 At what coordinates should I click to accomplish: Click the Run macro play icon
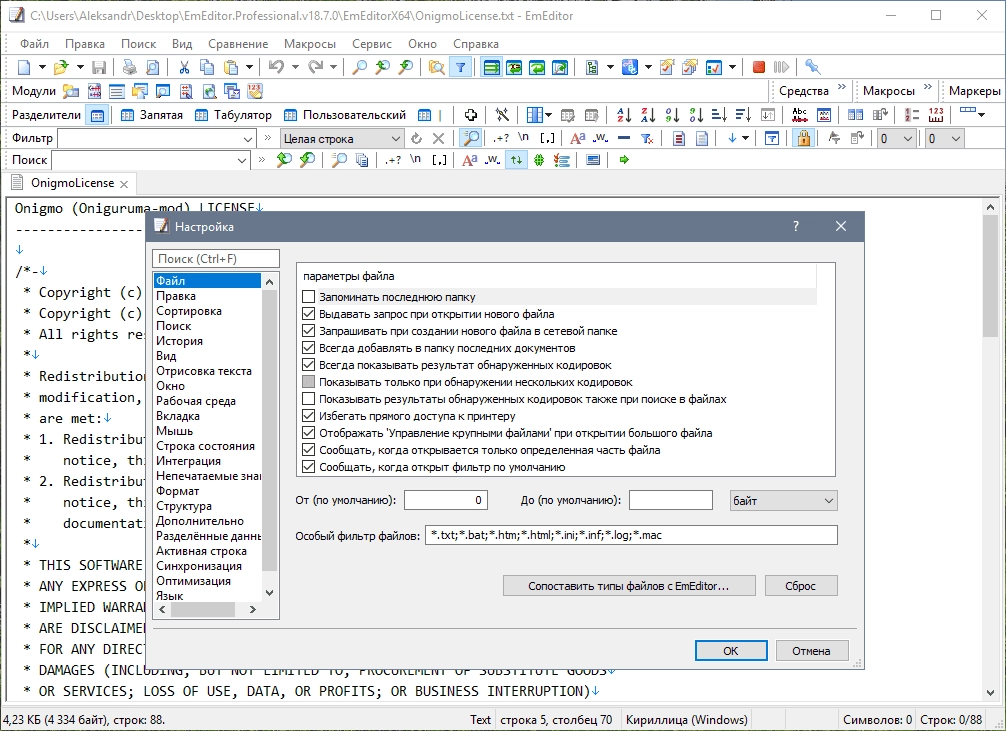coord(781,67)
